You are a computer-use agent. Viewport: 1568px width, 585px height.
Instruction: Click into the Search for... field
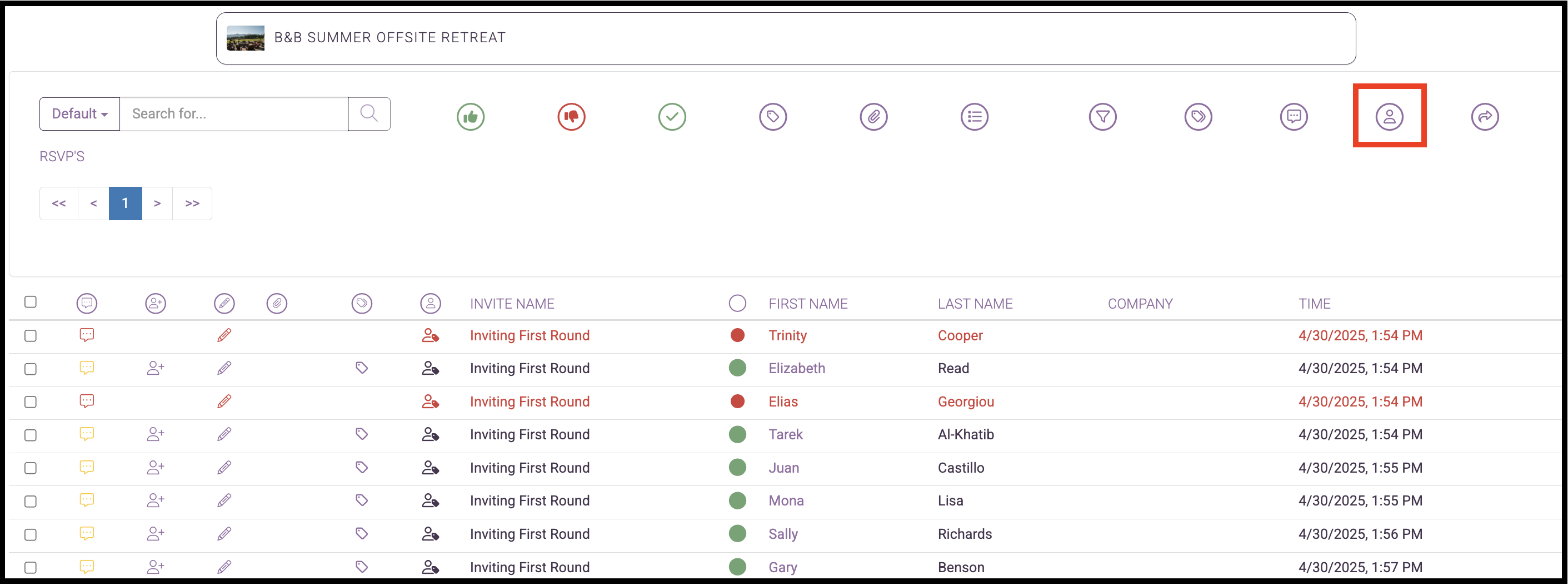[x=234, y=114]
